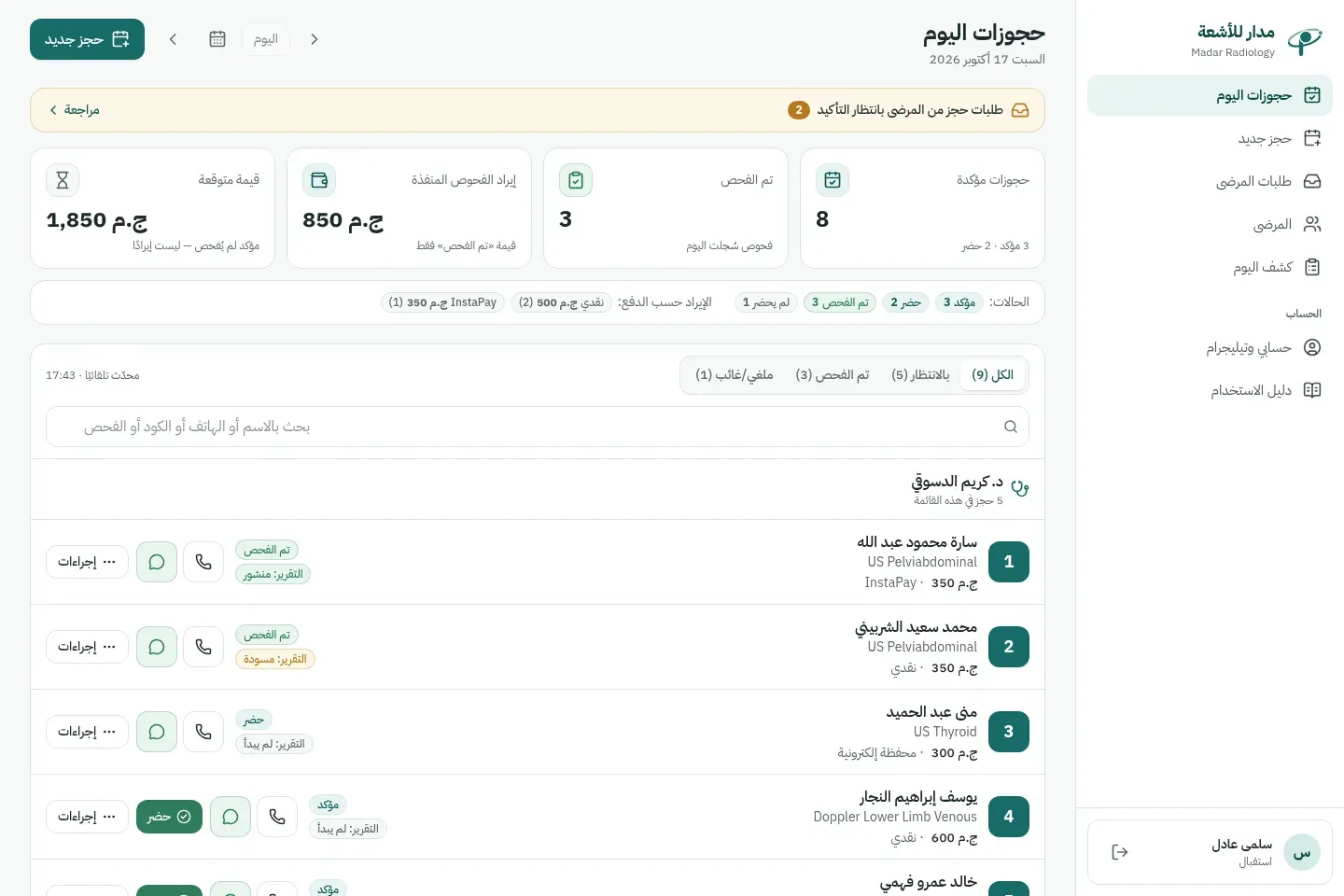The image size is (1344, 896).
Task: Call منى عبد الحميد phone icon
Action: (203, 732)
